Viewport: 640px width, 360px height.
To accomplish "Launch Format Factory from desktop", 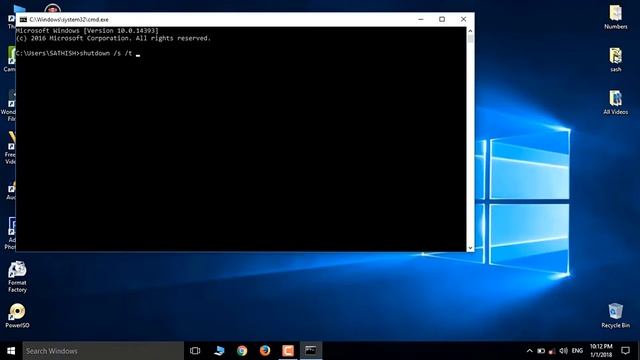I will (17, 277).
